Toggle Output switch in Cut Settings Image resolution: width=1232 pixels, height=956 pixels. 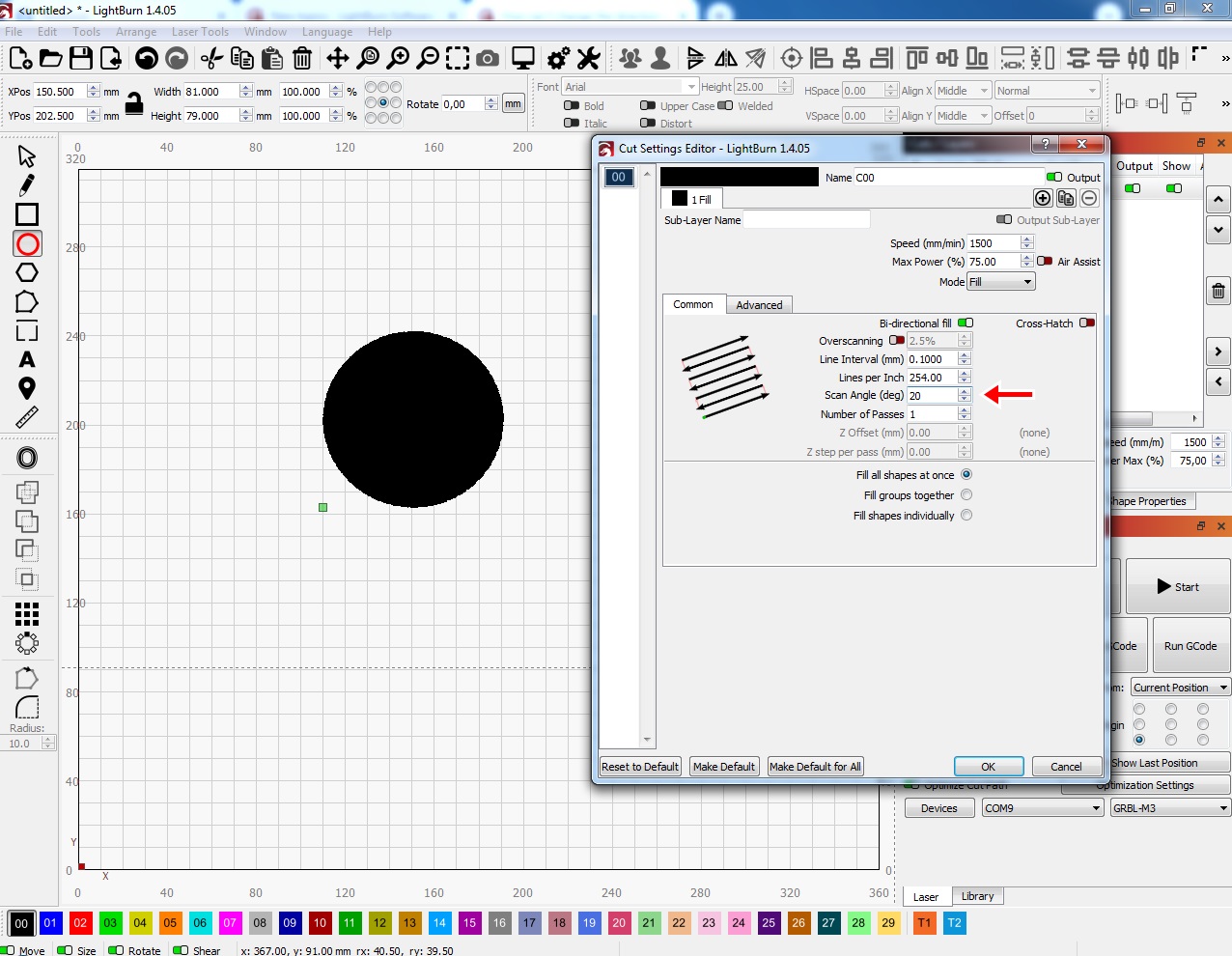click(x=1054, y=177)
